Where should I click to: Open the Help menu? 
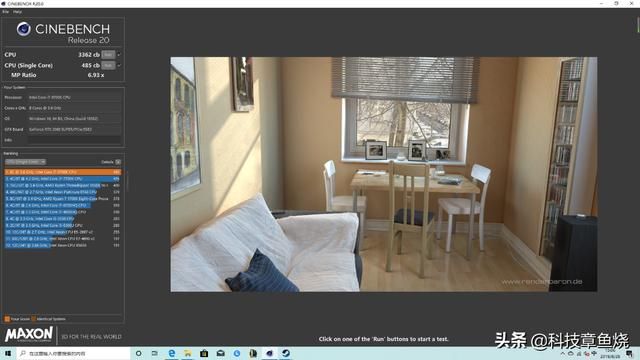[17, 12]
